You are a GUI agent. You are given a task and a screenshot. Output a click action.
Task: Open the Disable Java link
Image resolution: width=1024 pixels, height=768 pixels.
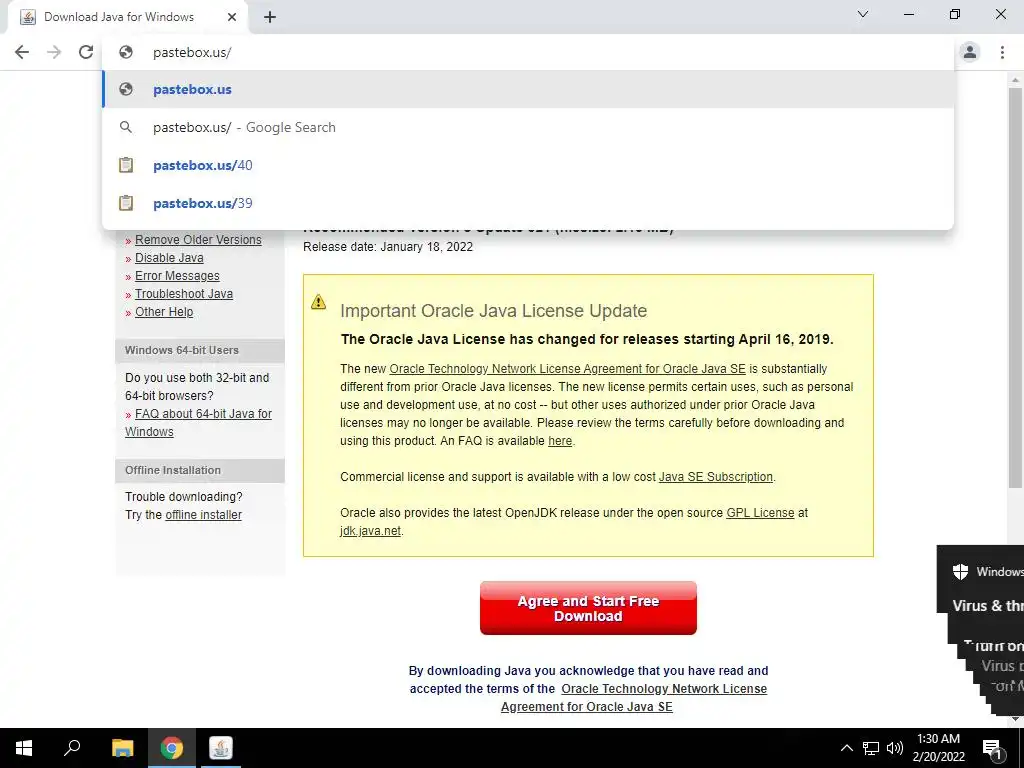click(x=169, y=258)
